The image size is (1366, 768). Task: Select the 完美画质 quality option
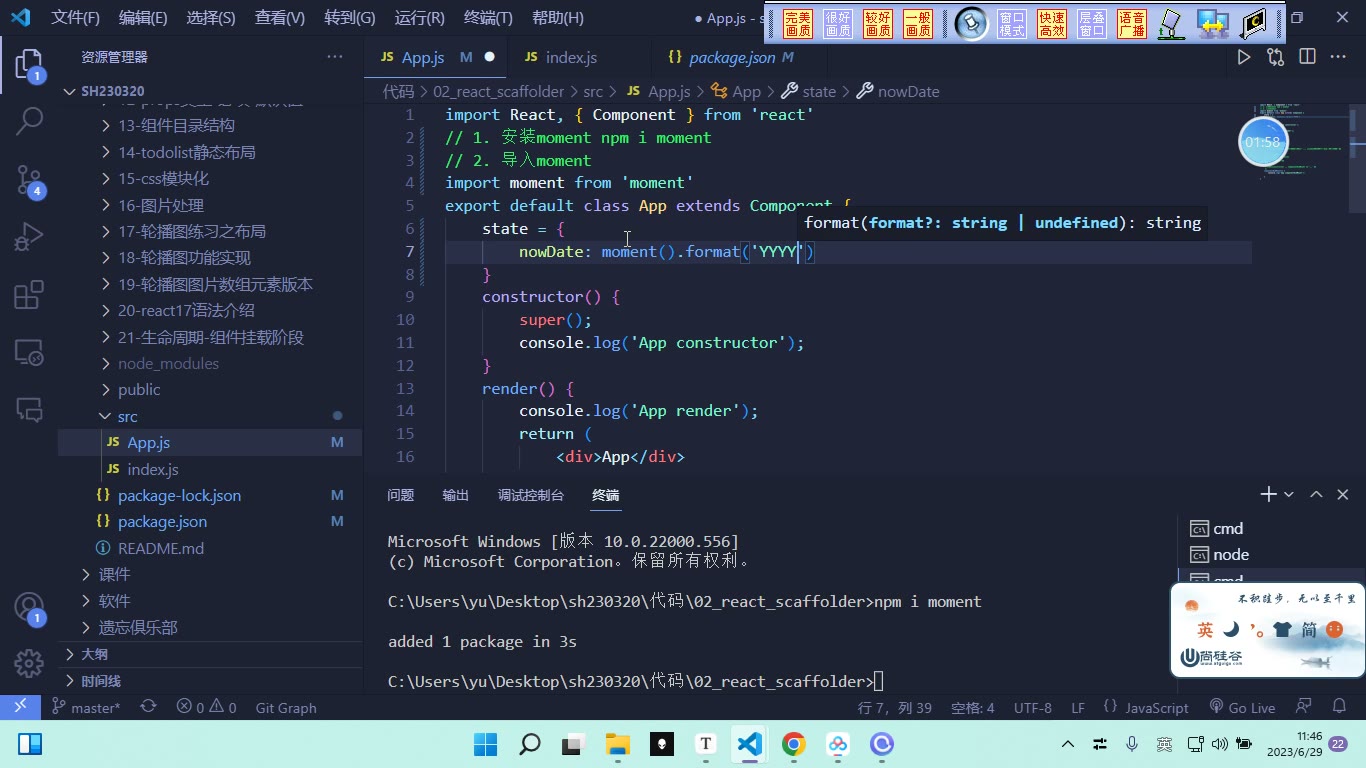tap(798, 24)
